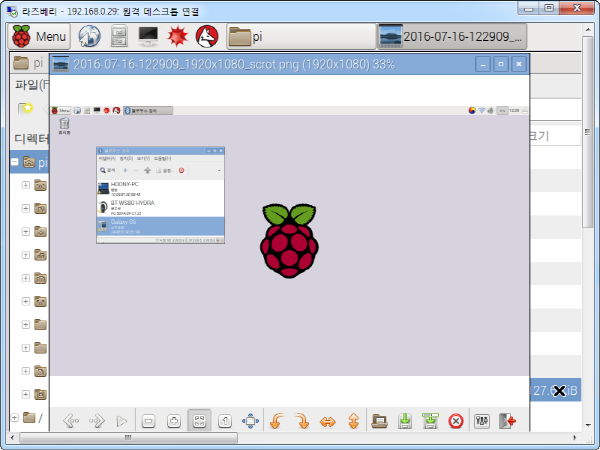600x450 pixels.
Task: Launch the web browser from the panel
Action: click(90, 37)
